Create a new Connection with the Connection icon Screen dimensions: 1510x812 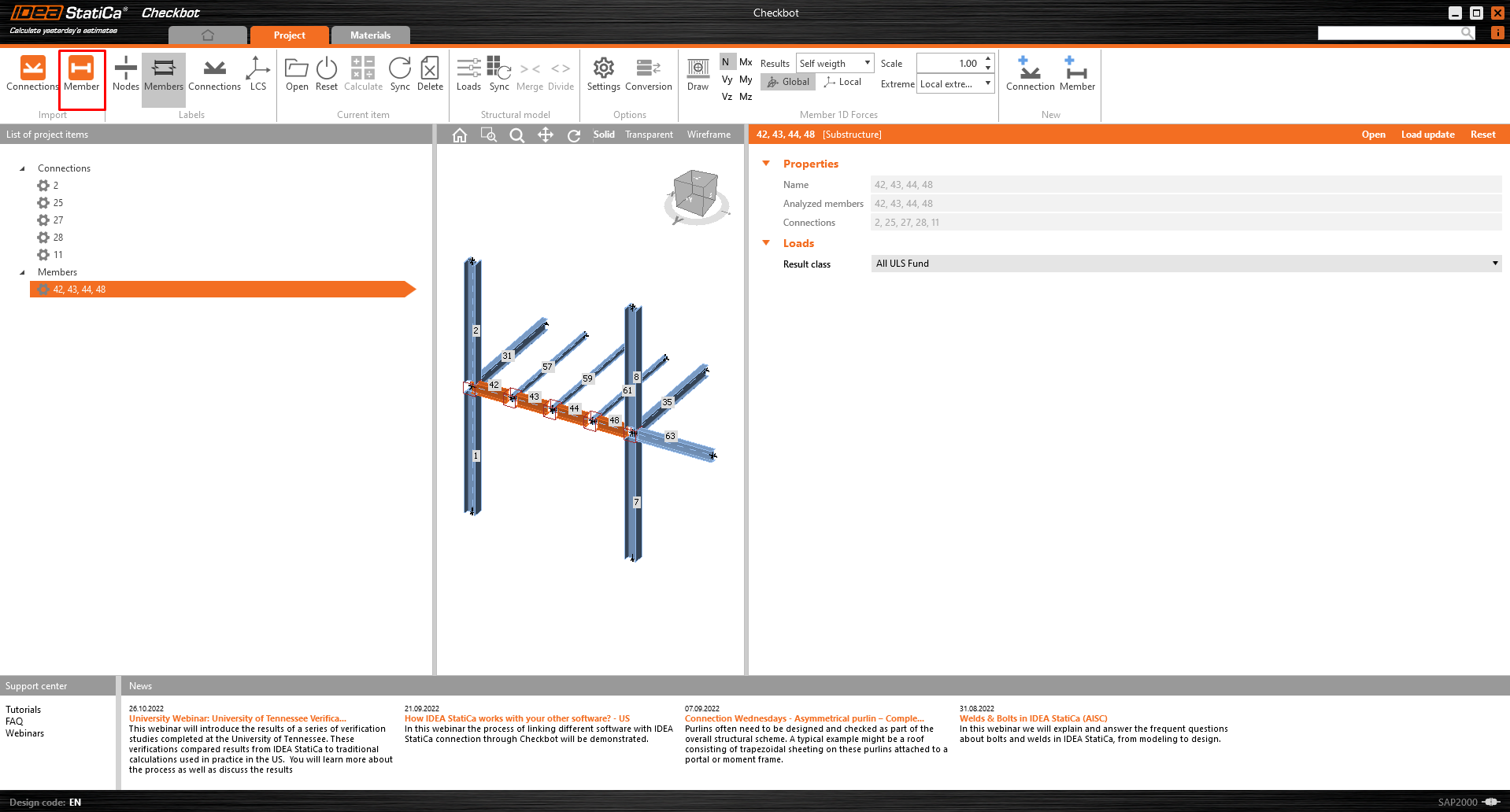(1030, 75)
